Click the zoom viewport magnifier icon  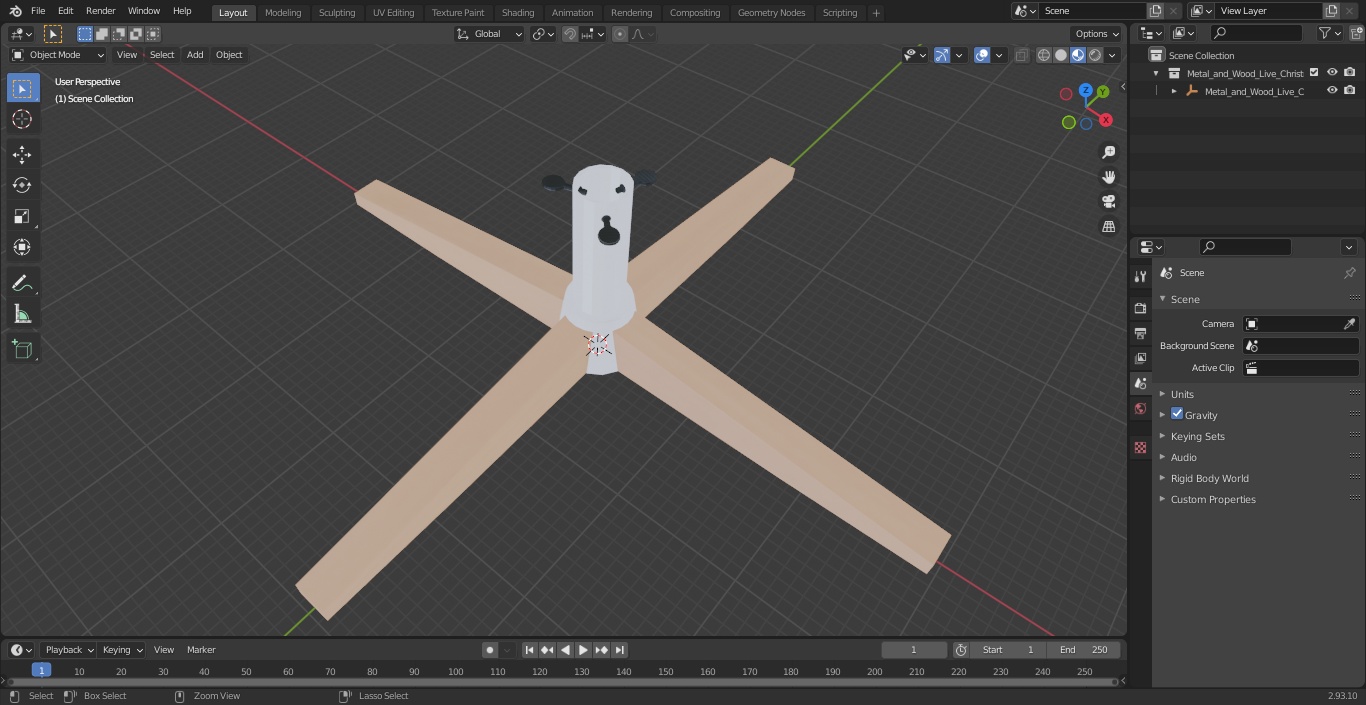[x=1108, y=152]
